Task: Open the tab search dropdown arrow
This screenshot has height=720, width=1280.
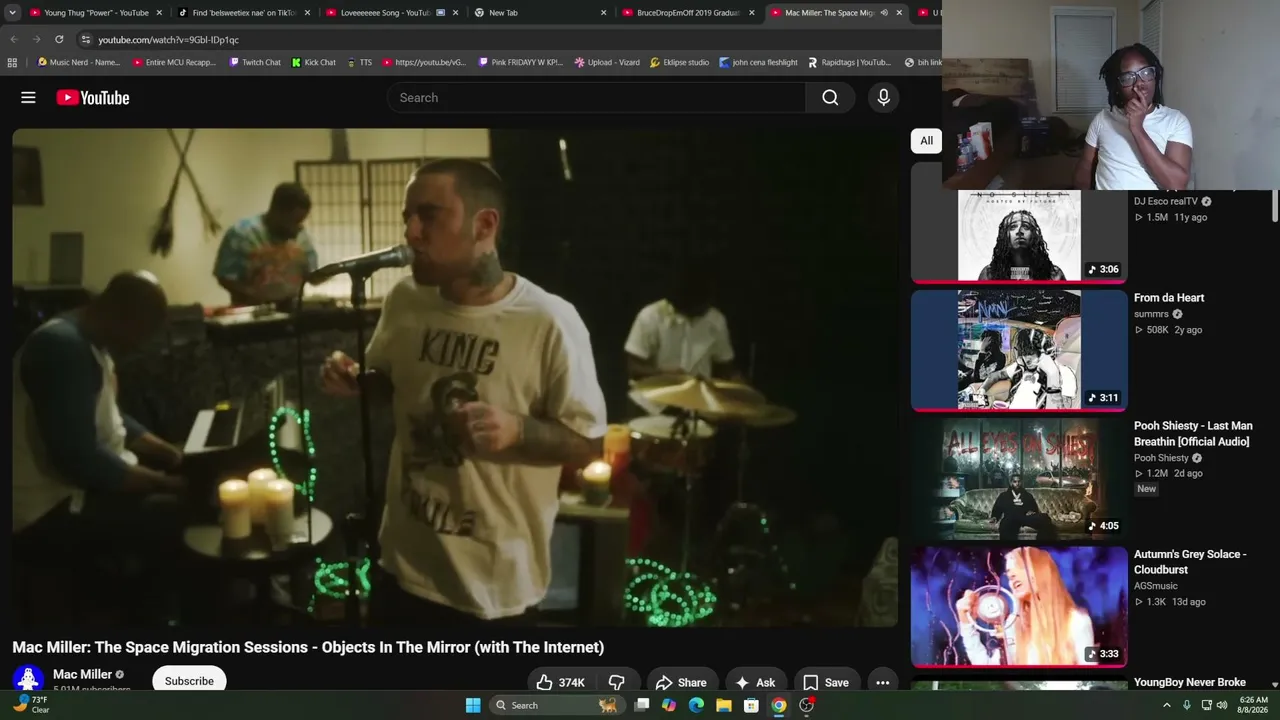Action: point(12,13)
